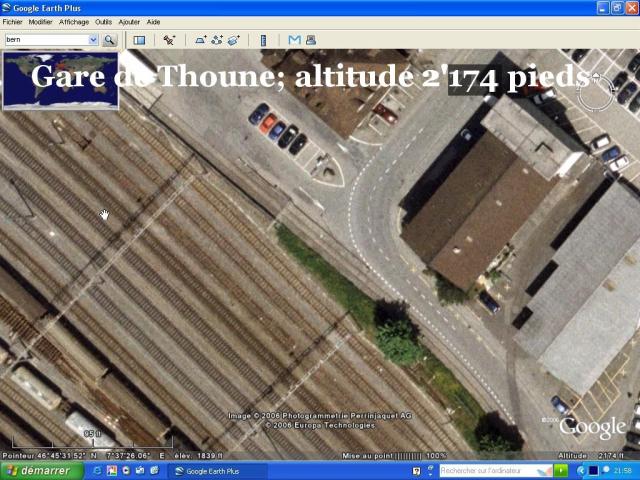Click the second quick launch icon
Image resolution: width=640 pixels, height=480 pixels.
tap(111, 471)
